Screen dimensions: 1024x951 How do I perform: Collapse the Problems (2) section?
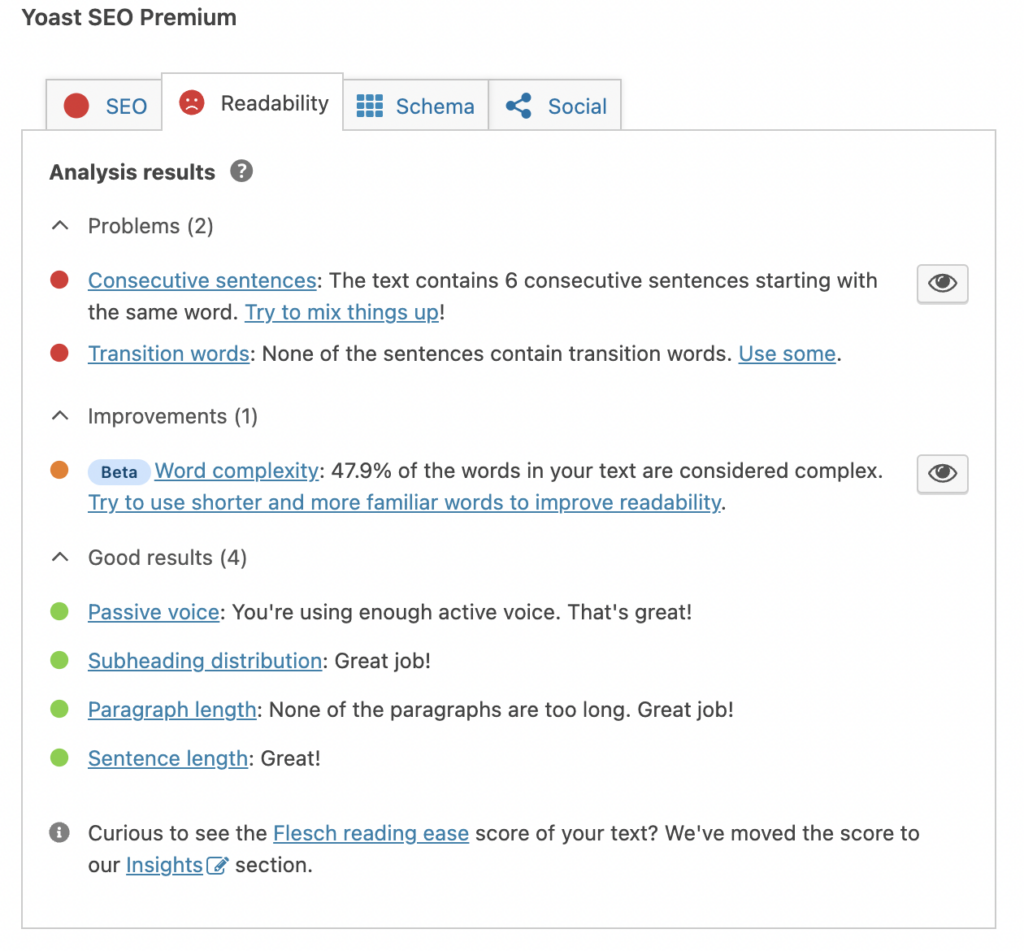[60, 226]
